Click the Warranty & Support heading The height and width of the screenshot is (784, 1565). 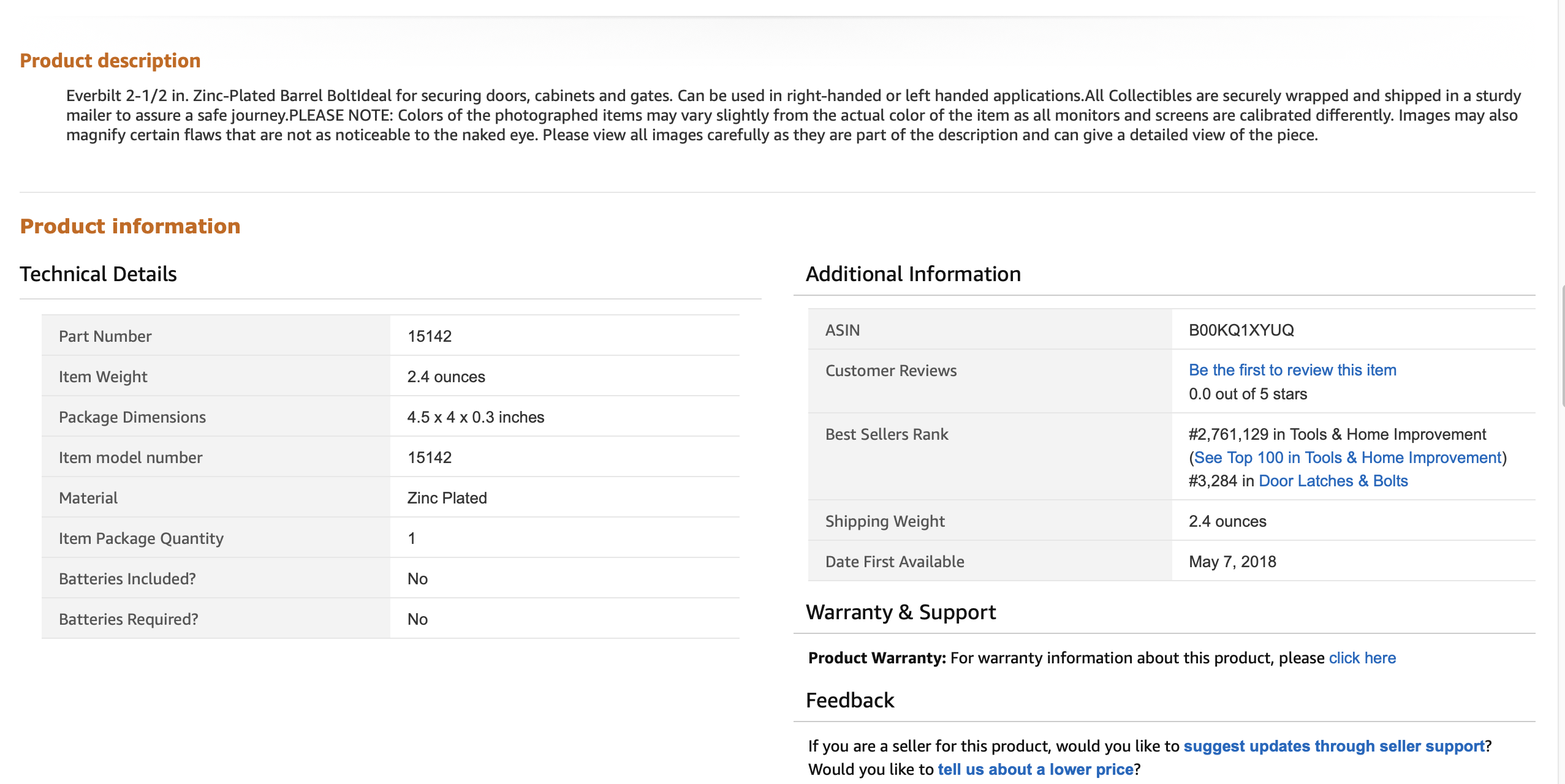(900, 612)
